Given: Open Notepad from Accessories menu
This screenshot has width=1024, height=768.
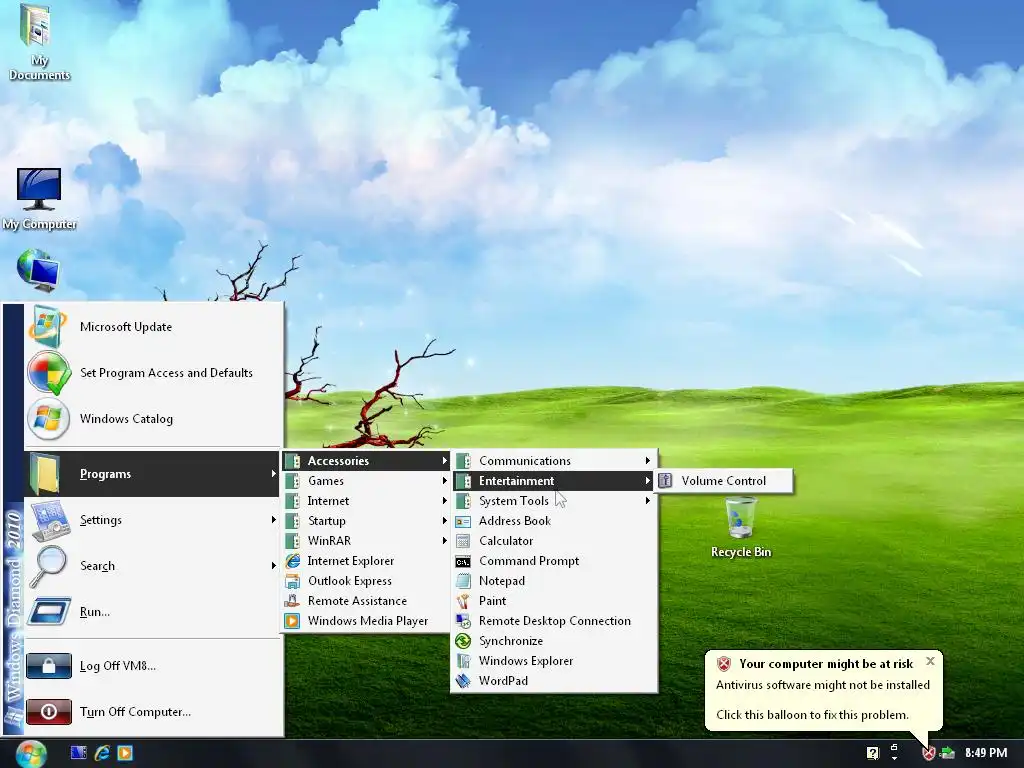Looking at the screenshot, I should [x=554, y=581].
